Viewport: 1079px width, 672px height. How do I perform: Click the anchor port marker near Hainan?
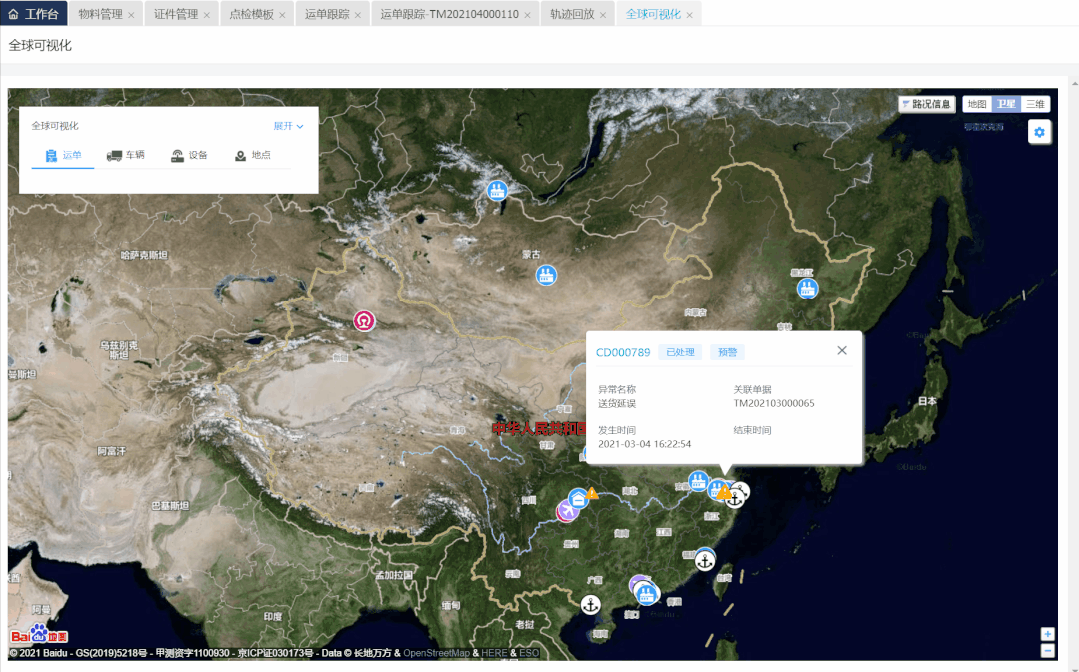tap(591, 604)
